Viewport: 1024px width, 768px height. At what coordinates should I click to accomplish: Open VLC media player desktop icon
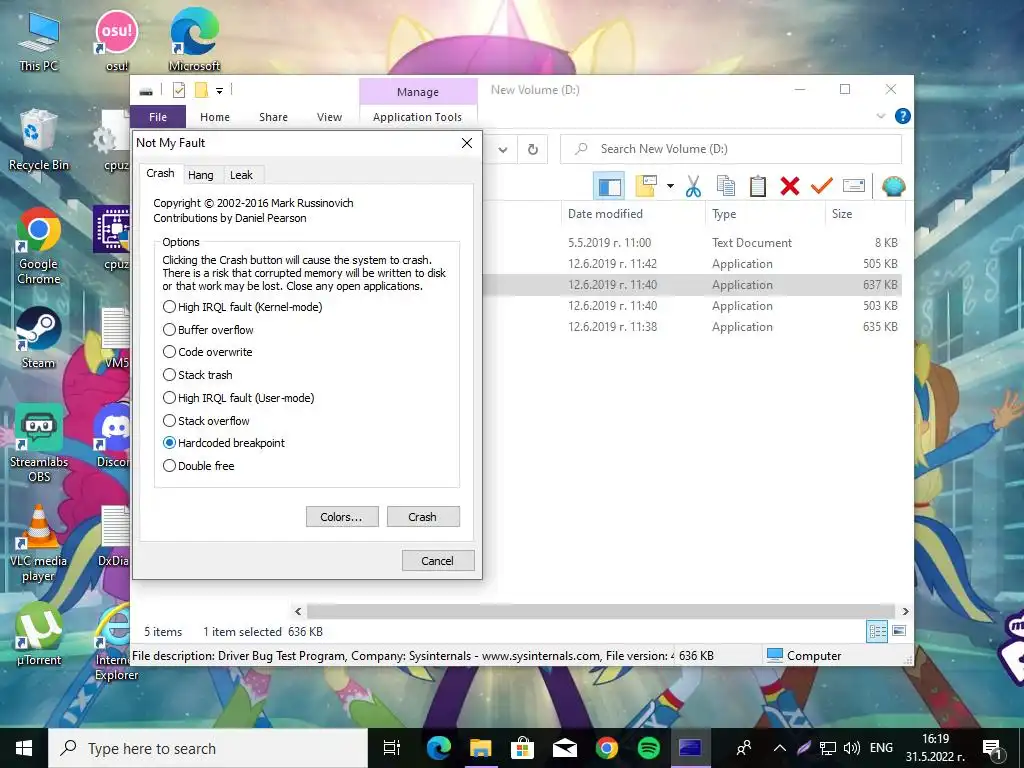click(39, 543)
